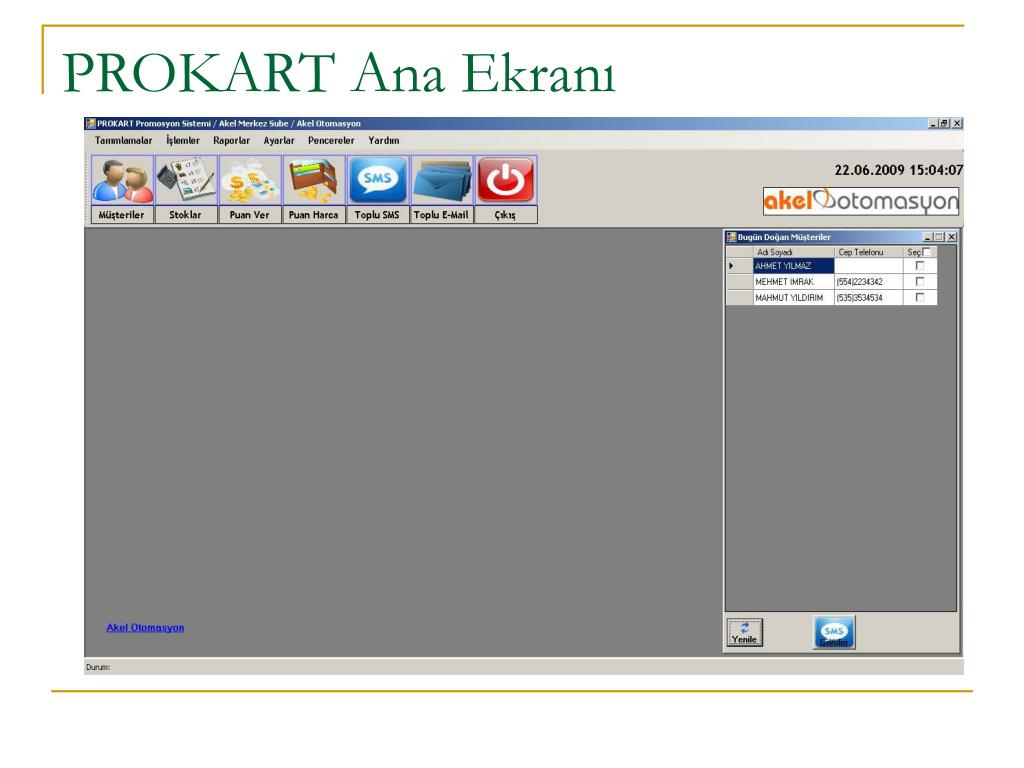Click the Durum status bar label
The width and height of the screenshot is (1024, 768).
(98, 667)
